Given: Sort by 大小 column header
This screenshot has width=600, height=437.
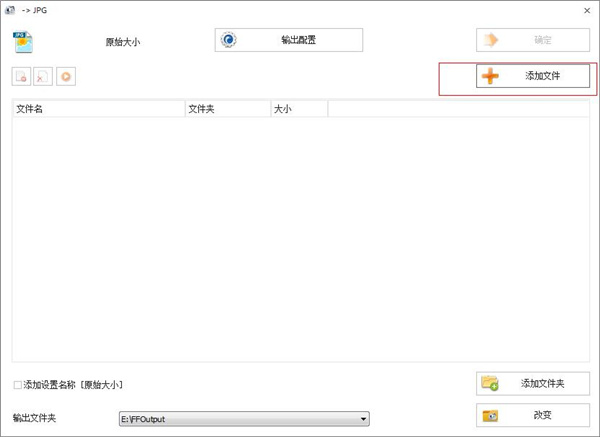Looking at the screenshot, I should click(x=298, y=109).
